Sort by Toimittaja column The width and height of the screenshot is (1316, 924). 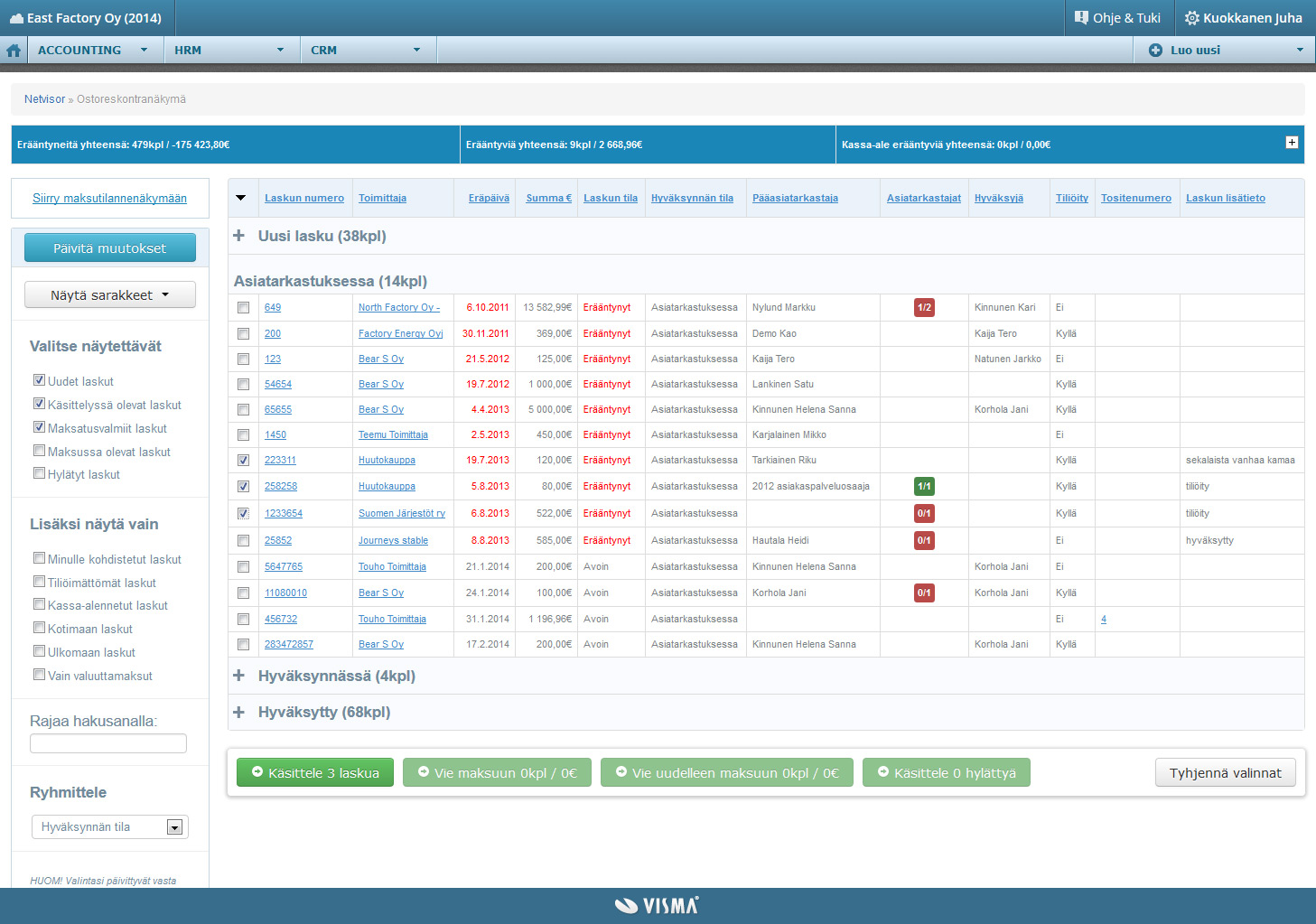[x=382, y=198]
